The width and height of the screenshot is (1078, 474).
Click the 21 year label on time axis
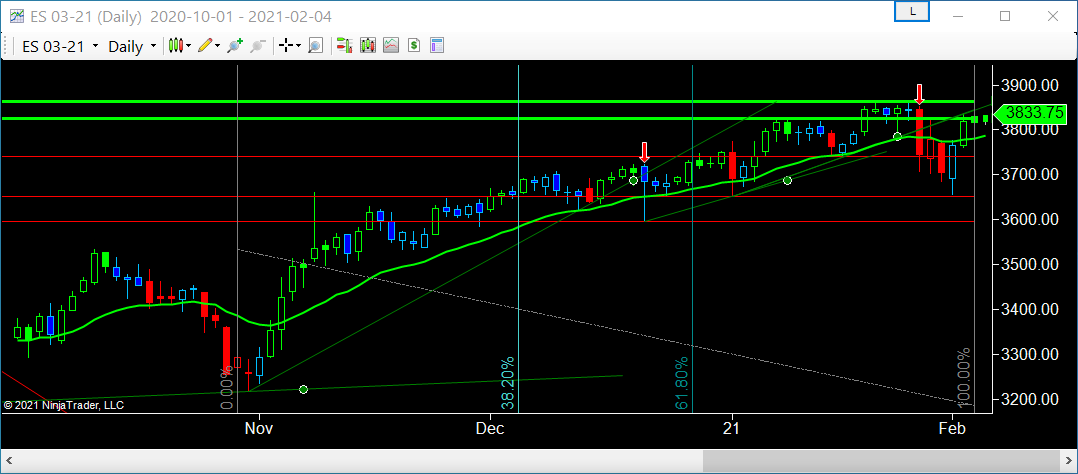coord(732,429)
